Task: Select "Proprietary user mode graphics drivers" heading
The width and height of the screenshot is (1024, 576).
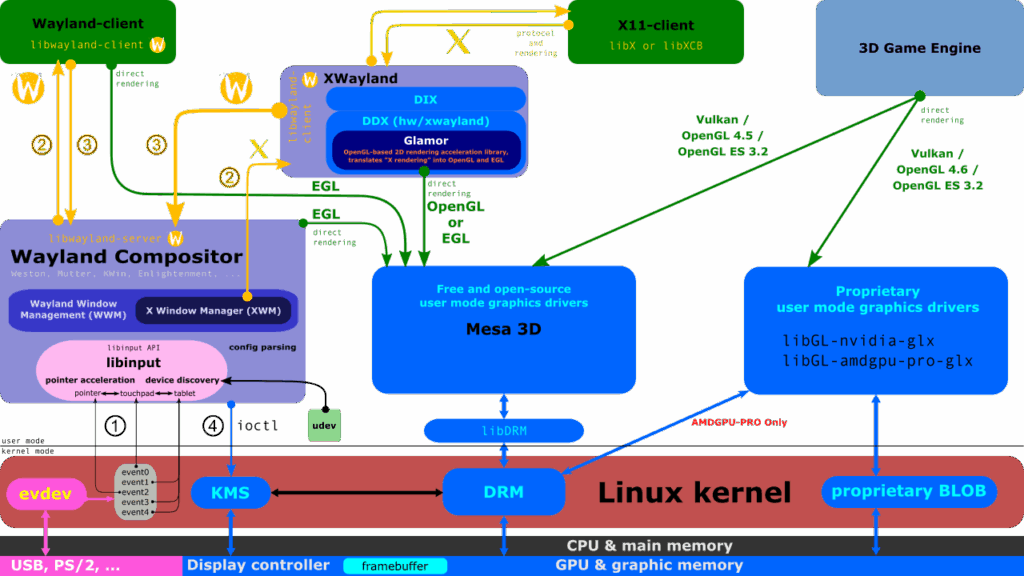Action: click(878, 300)
